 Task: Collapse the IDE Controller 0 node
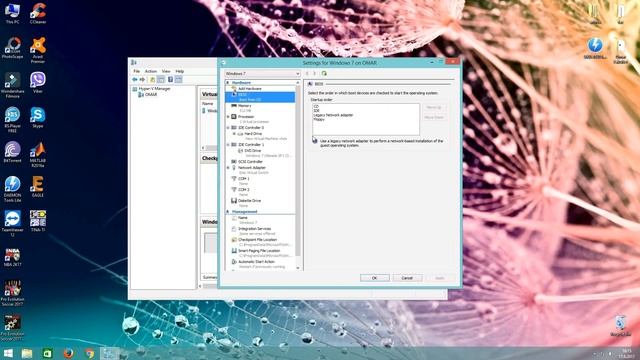[x=228, y=128]
